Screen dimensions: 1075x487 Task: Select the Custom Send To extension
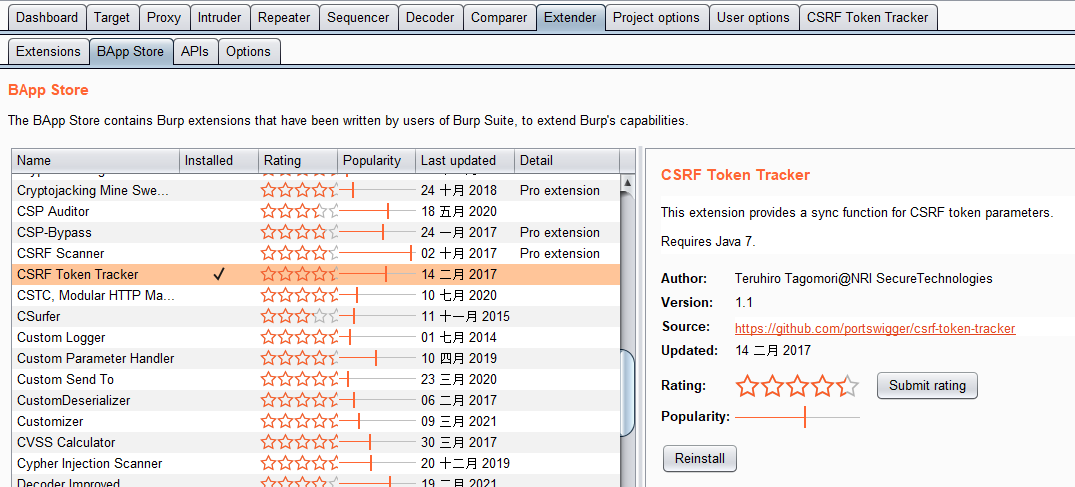(x=316, y=379)
